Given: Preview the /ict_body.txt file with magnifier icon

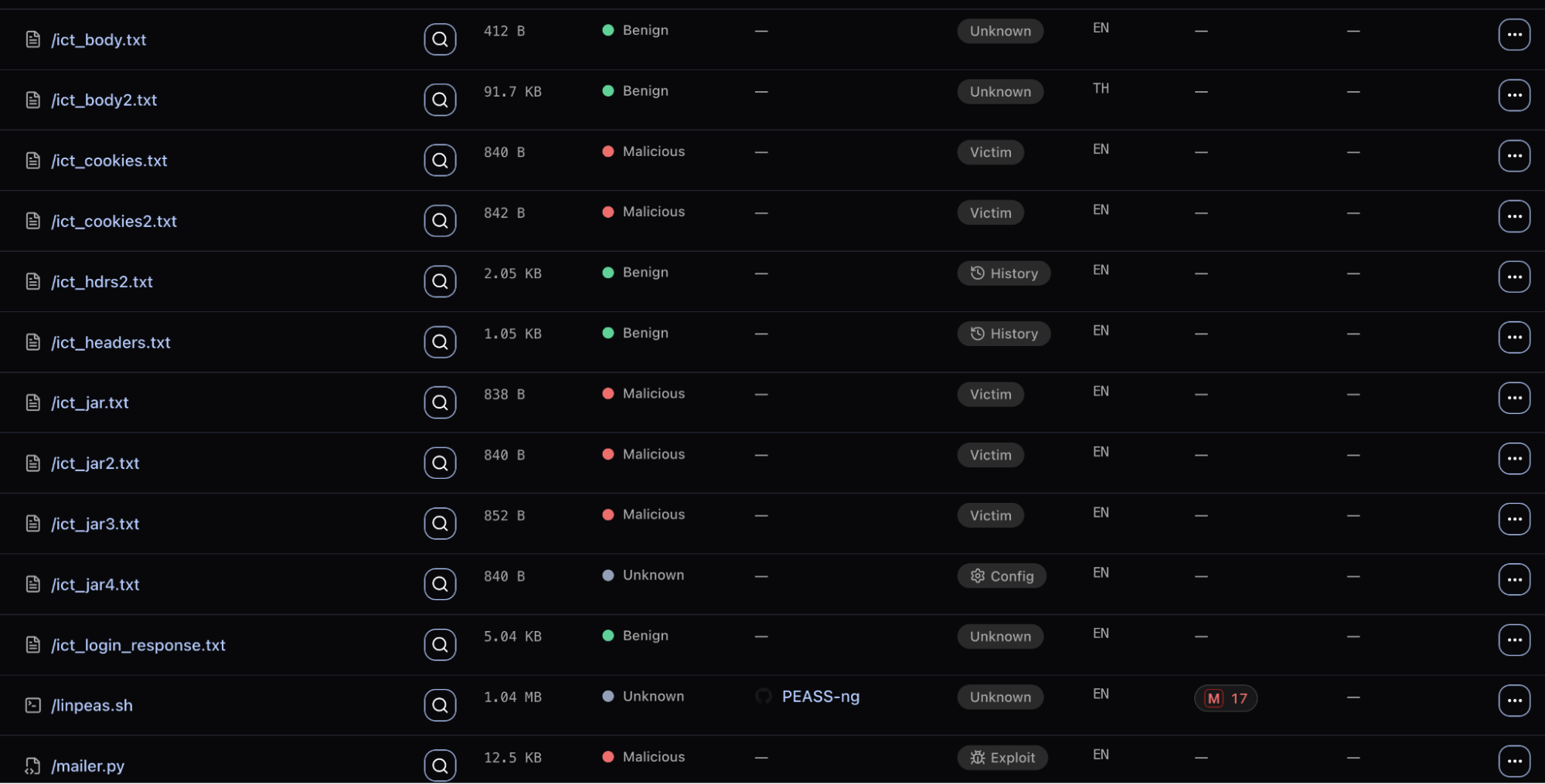Looking at the screenshot, I should tap(440, 39).
